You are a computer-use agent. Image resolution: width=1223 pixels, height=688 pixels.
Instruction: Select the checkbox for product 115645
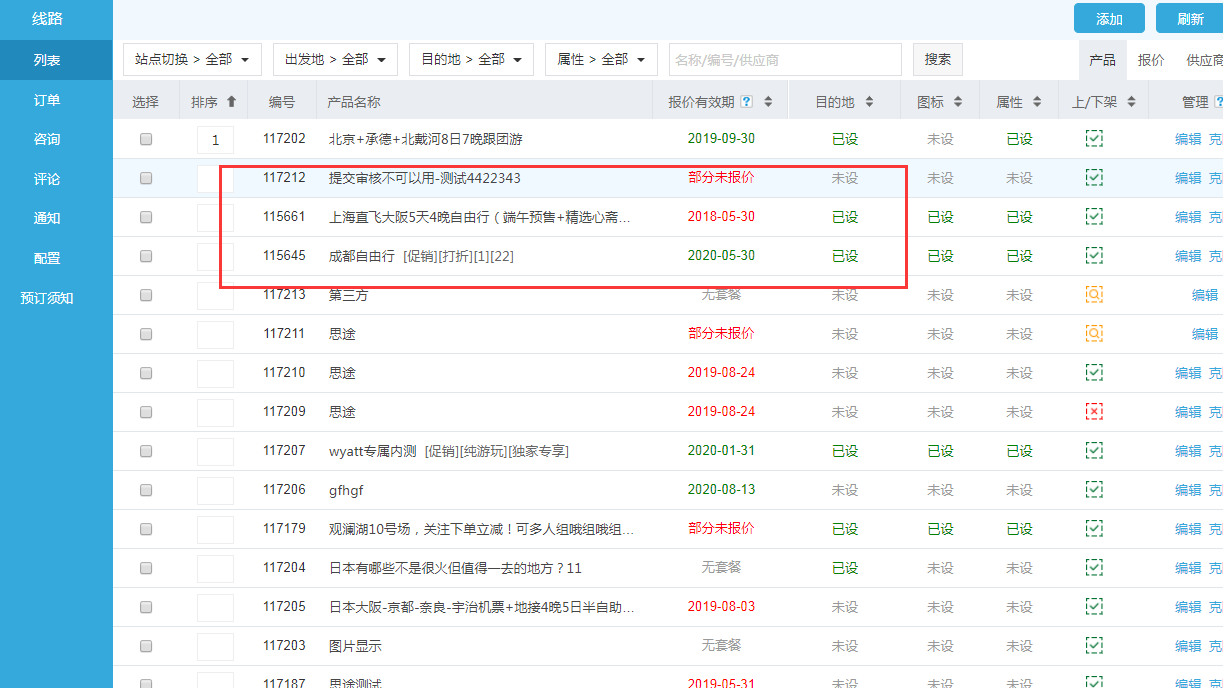(146, 256)
